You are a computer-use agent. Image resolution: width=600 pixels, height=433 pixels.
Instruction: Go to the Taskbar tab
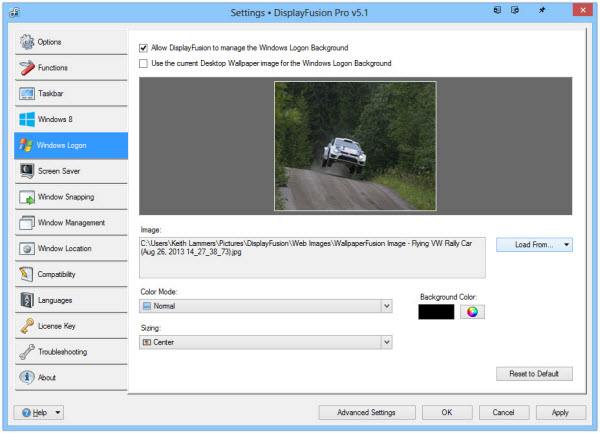click(71, 93)
